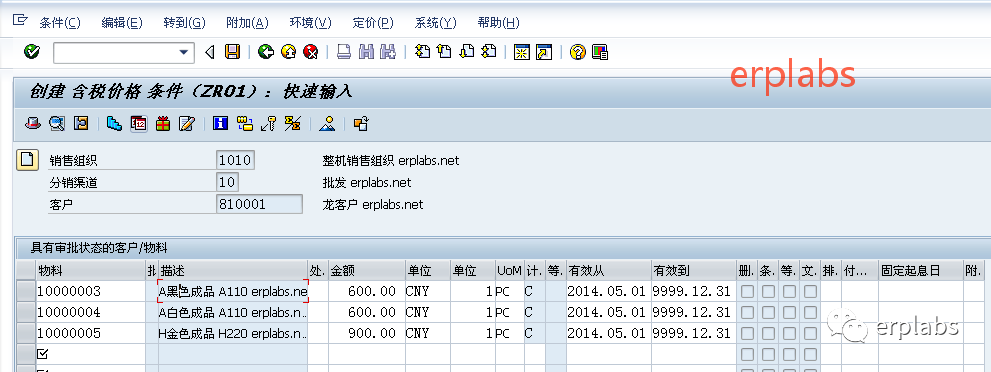This screenshot has width=991, height=372.
Task: Go to the Last Page icon
Action: click(x=489, y=52)
